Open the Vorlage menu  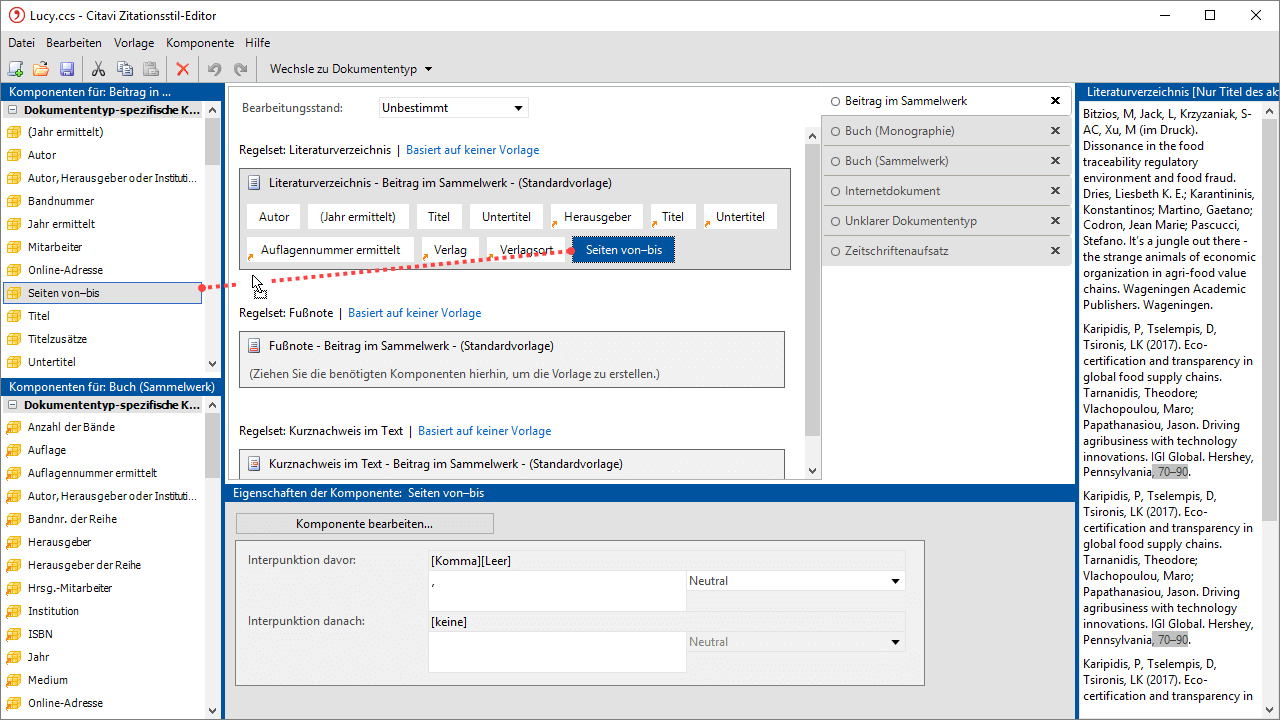pyautogui.click(x=134, y=43)
